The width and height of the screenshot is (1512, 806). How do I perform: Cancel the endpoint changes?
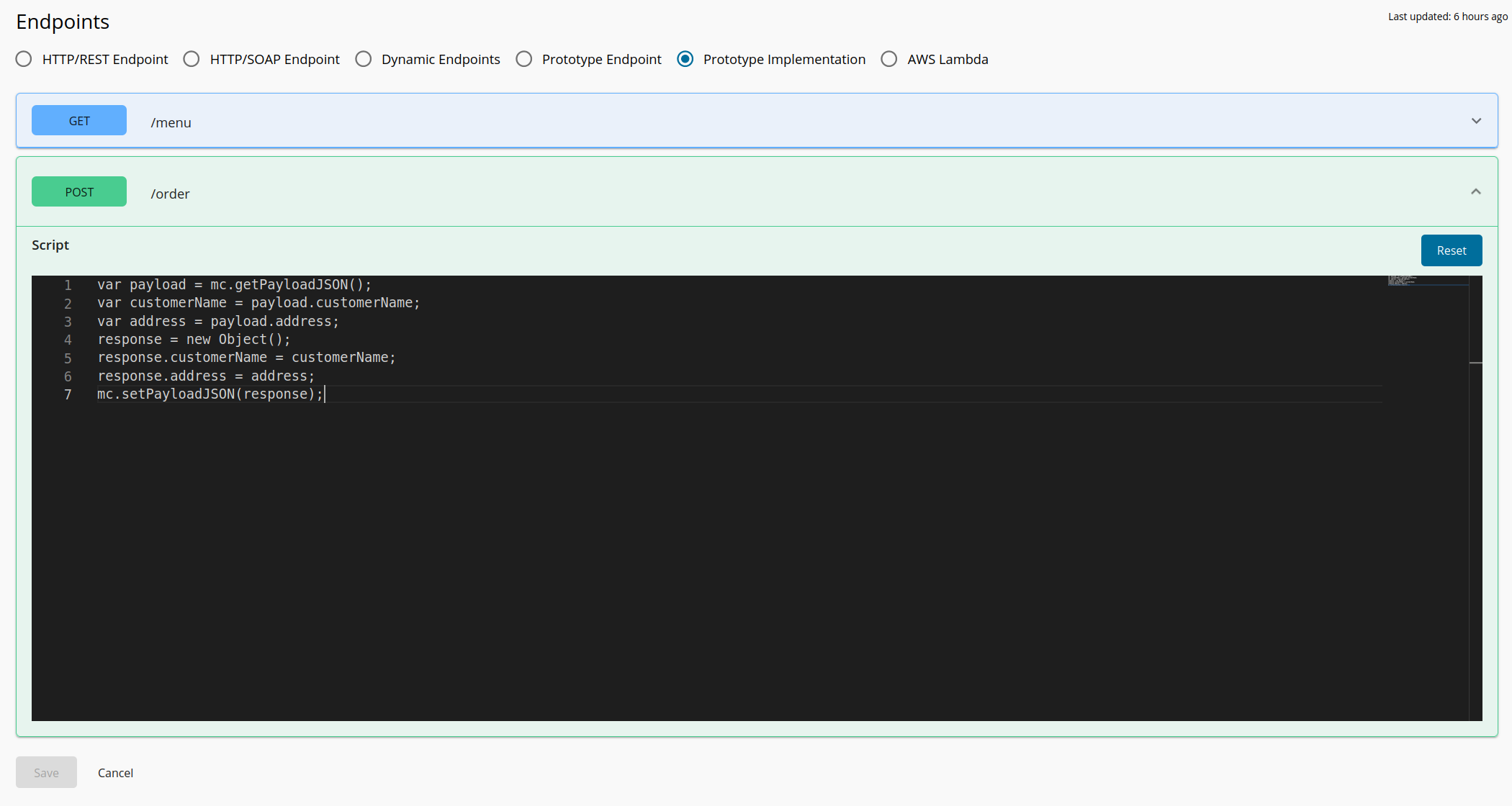pos(115,773)
